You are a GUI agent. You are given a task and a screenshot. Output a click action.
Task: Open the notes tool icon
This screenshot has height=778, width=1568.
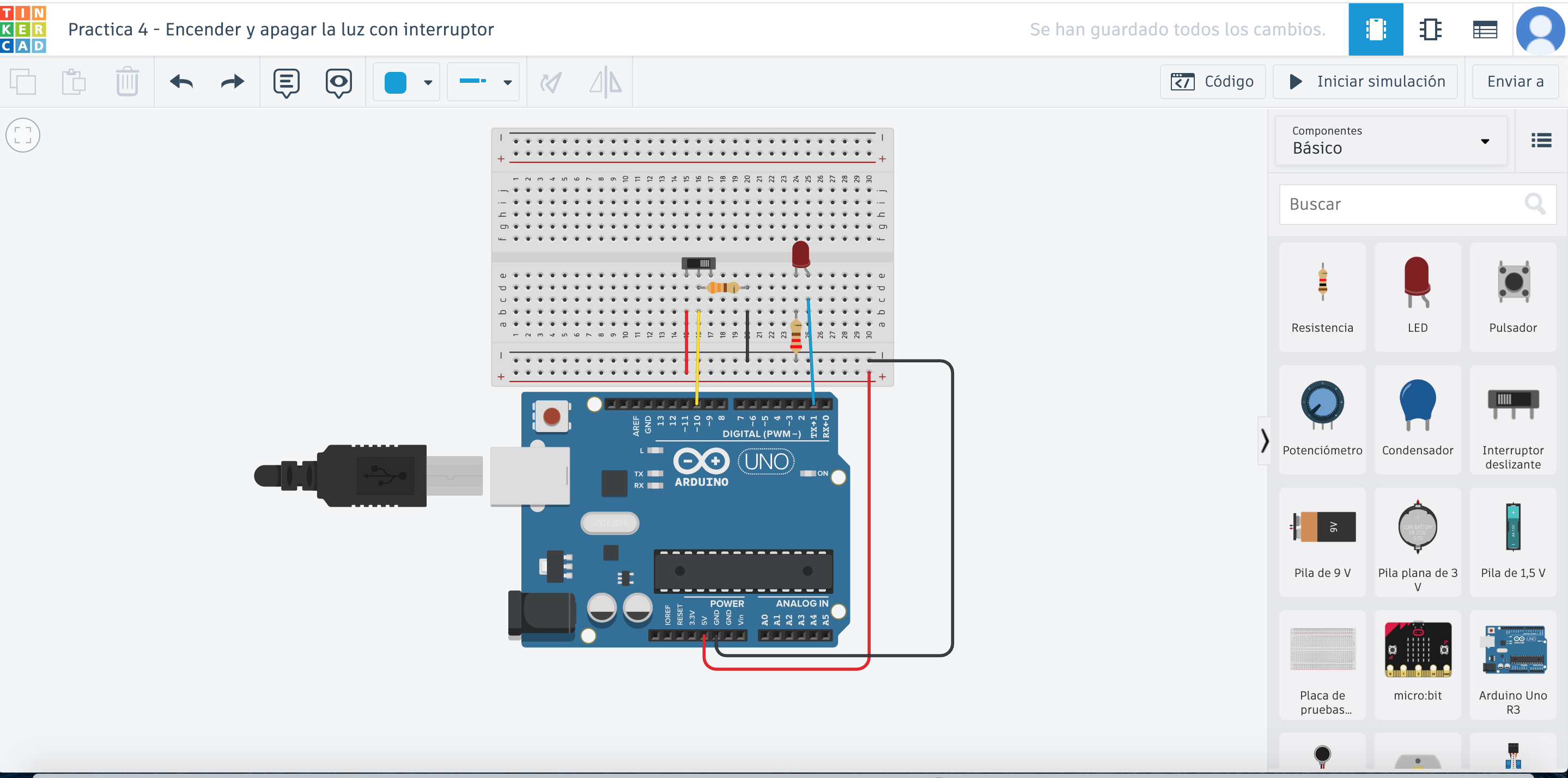pyautogui.click(x=286, y=82)
